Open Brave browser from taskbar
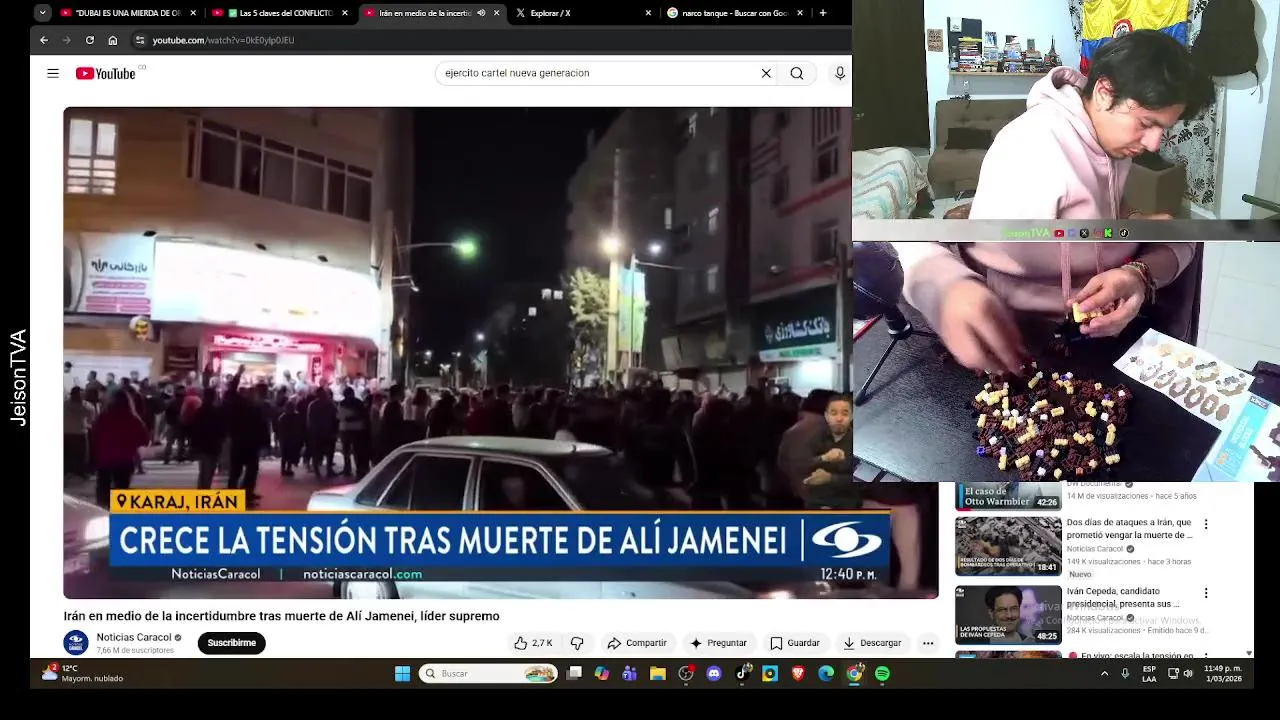 tap(798, 674)
